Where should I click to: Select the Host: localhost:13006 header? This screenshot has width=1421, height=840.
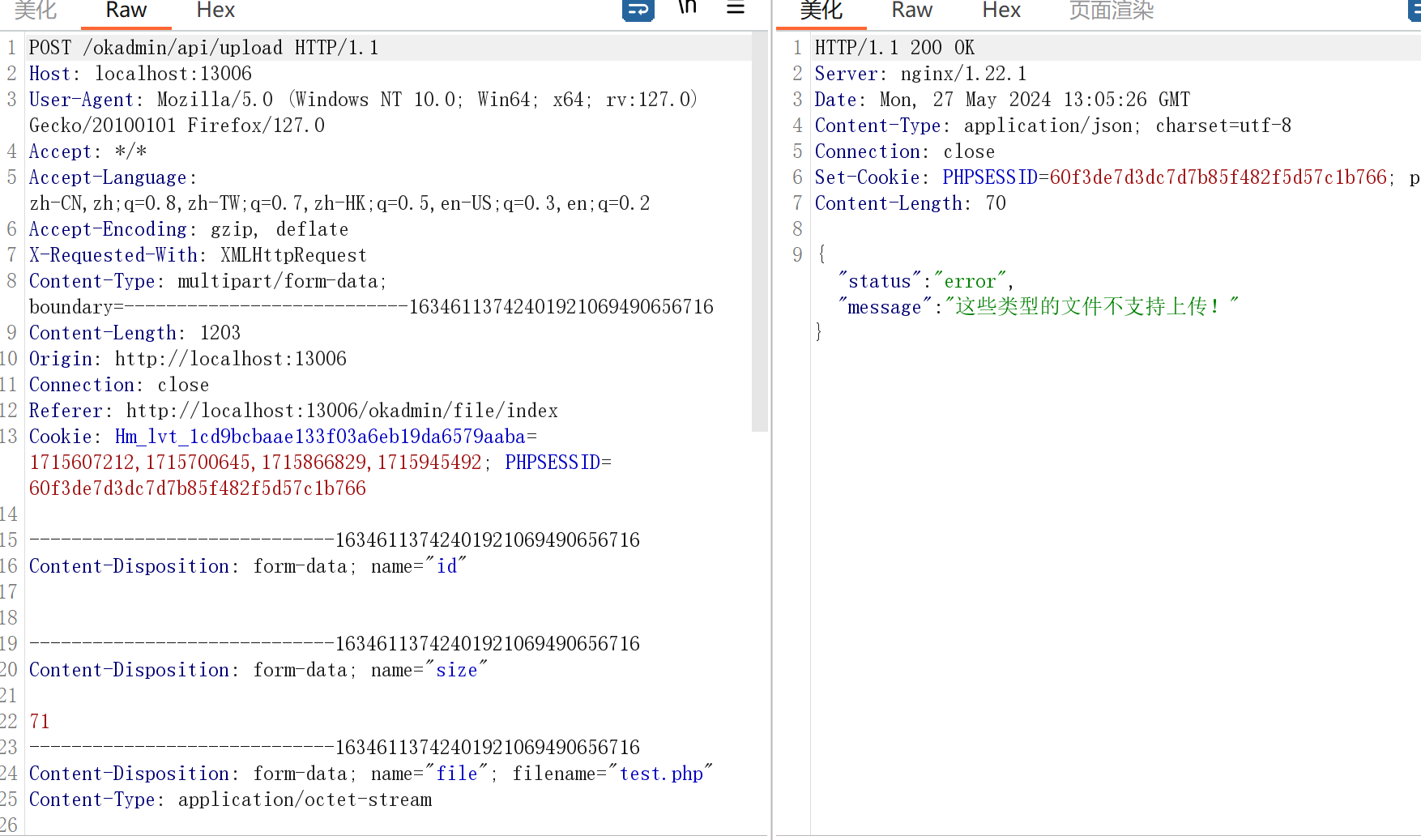coord(141,74)
